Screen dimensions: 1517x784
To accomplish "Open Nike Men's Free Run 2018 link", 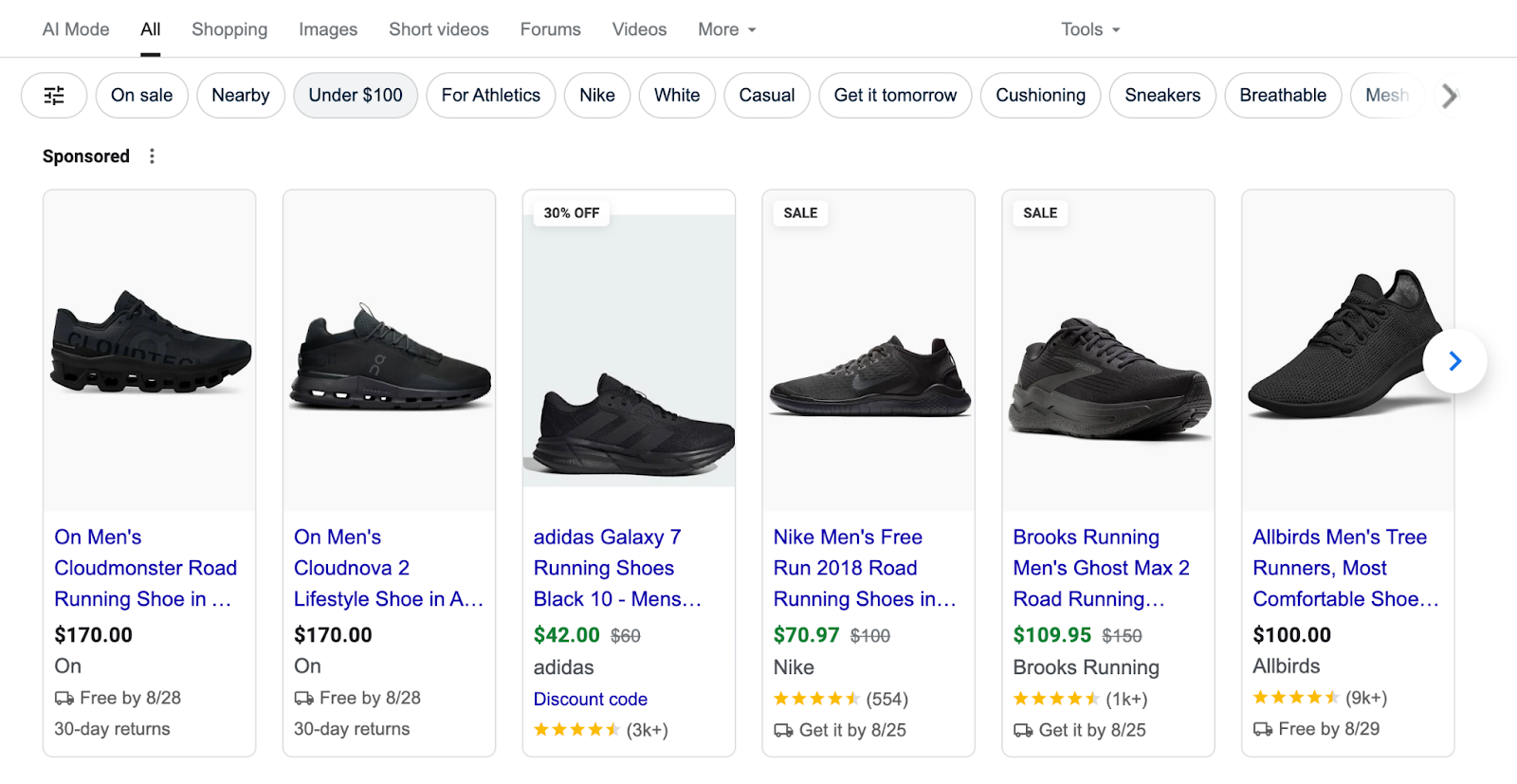I will click(864, 568).
